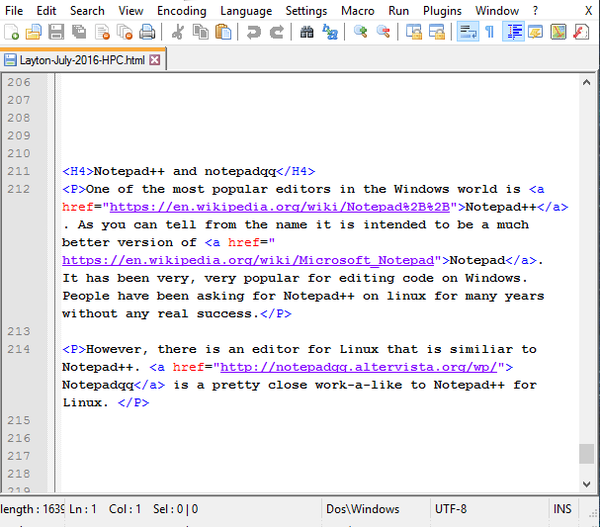The image size is (600, 527).
Task: Open the Window menu
Action: [497, 11]
